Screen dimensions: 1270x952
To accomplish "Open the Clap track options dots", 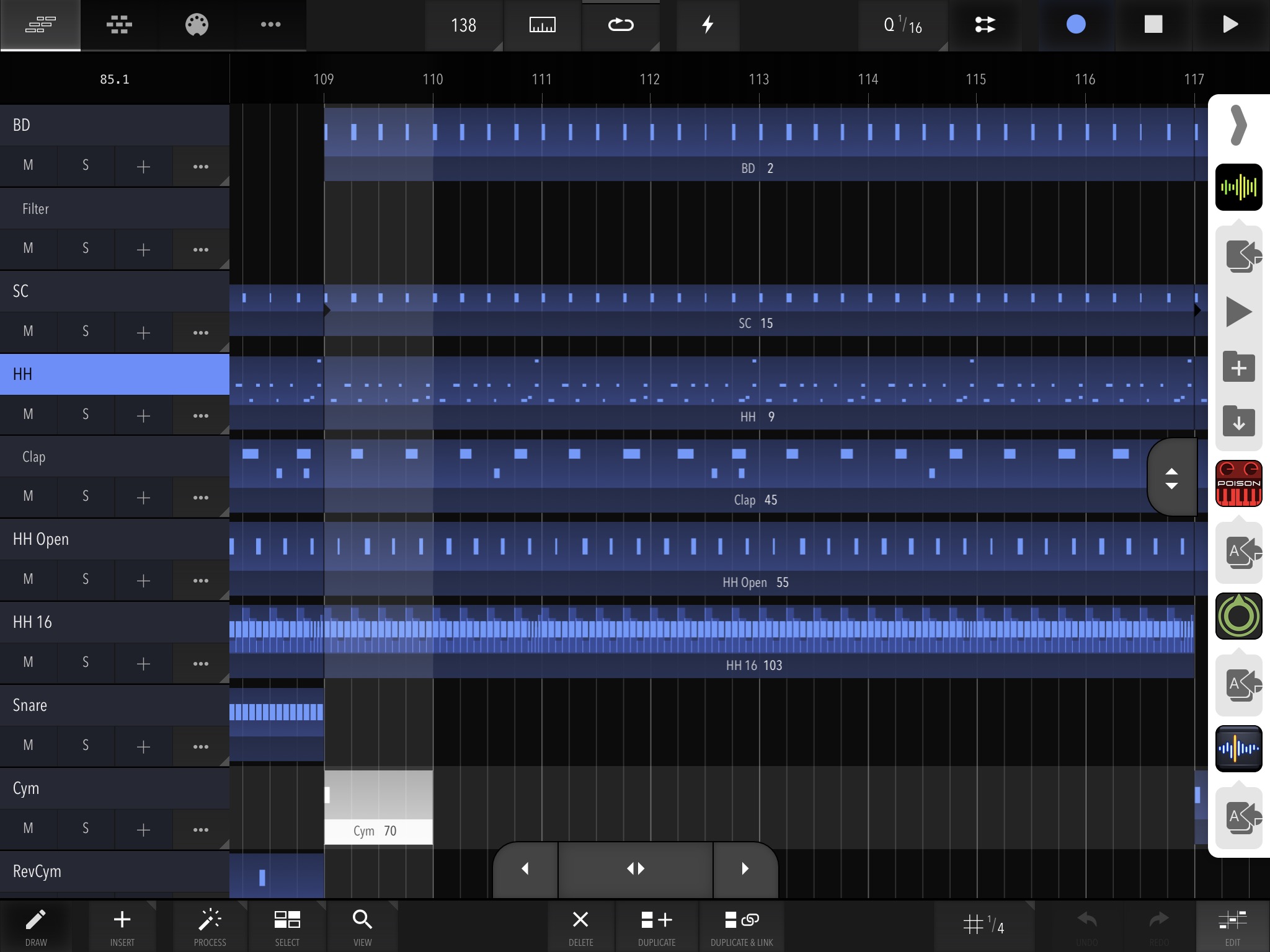I will [x=201, y=497].
